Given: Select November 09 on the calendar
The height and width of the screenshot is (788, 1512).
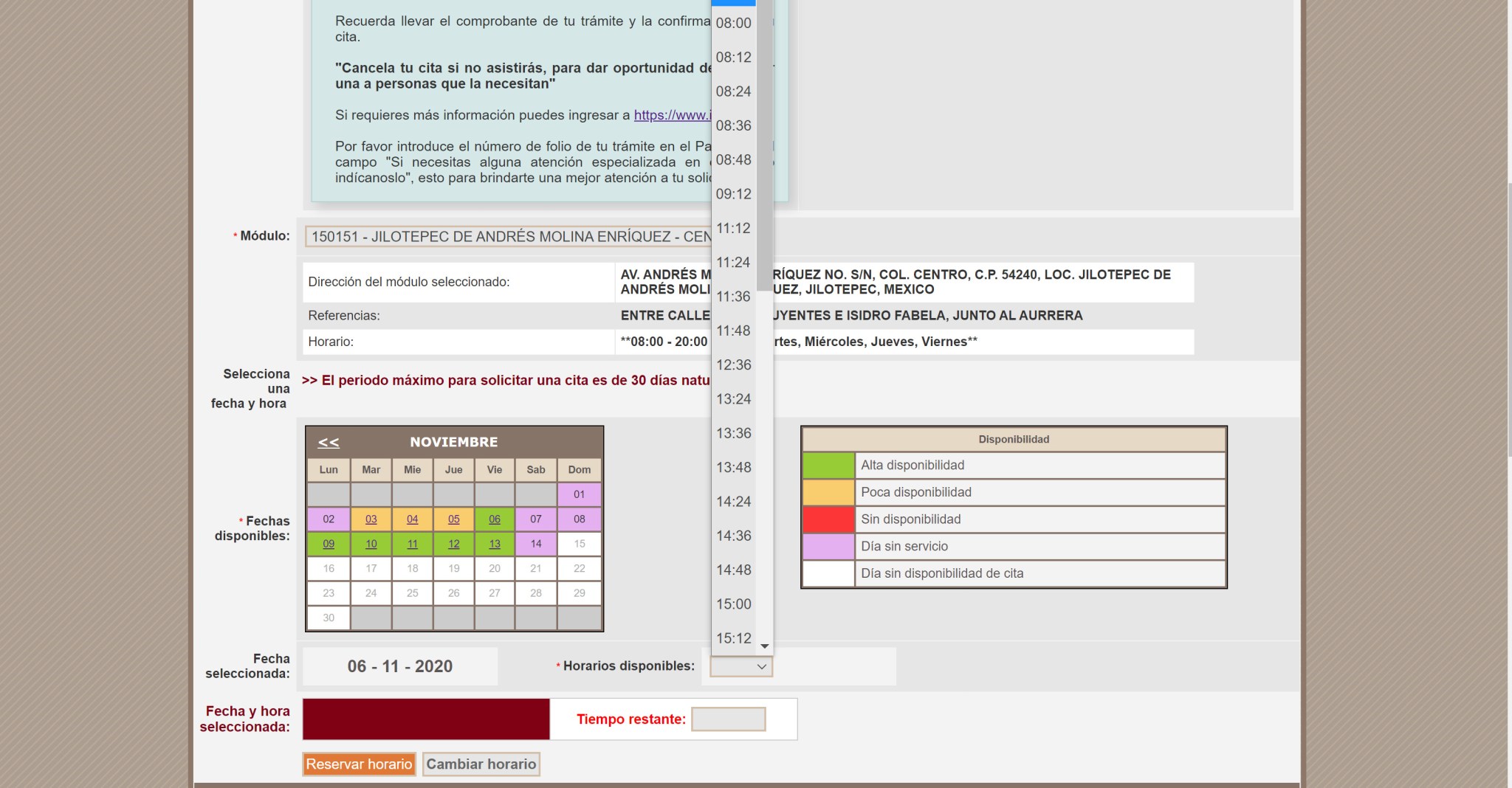Looking at the screenshot, I should coord(329,544).
